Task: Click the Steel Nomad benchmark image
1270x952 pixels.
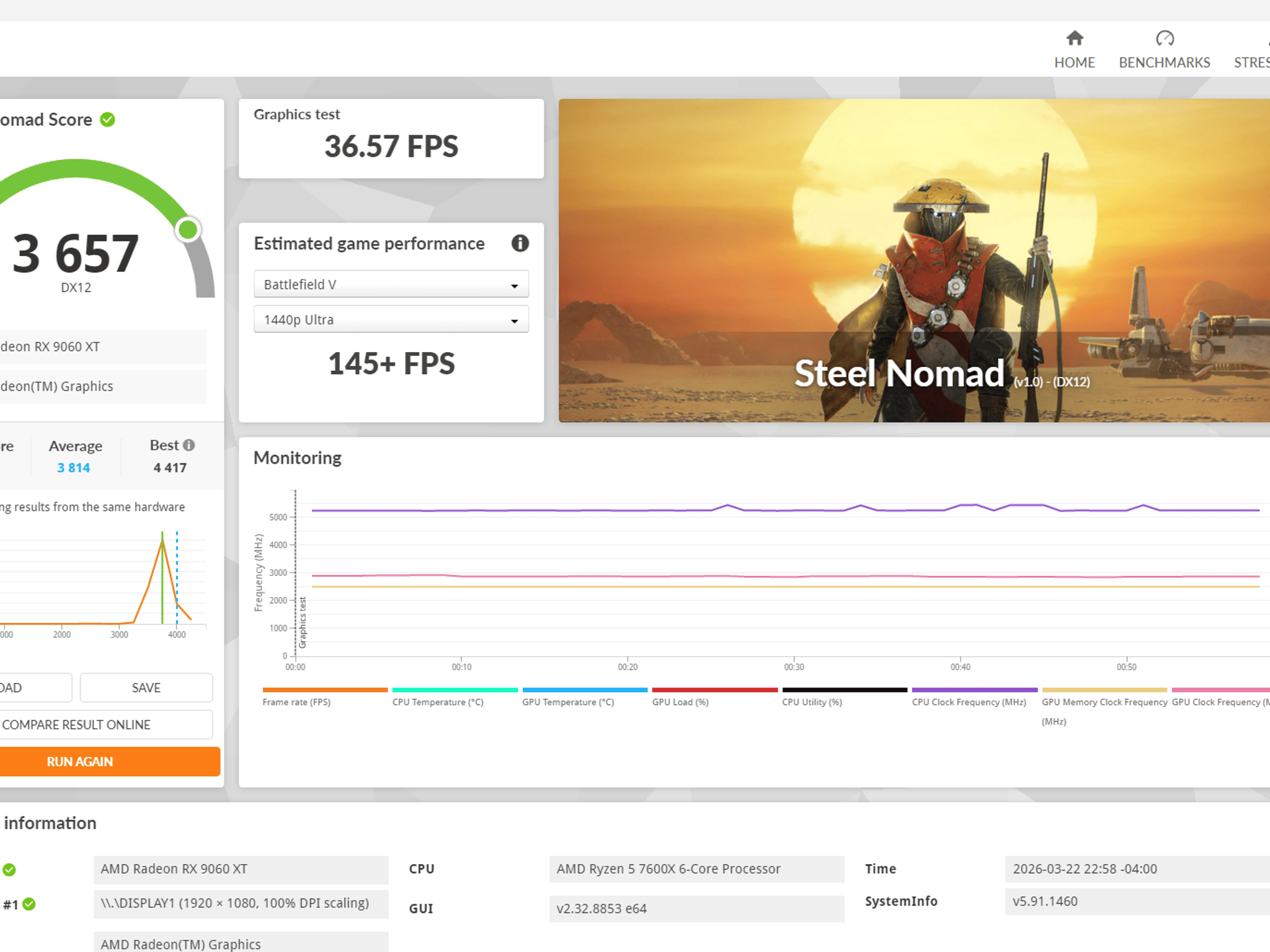Action: pos(914,261)
